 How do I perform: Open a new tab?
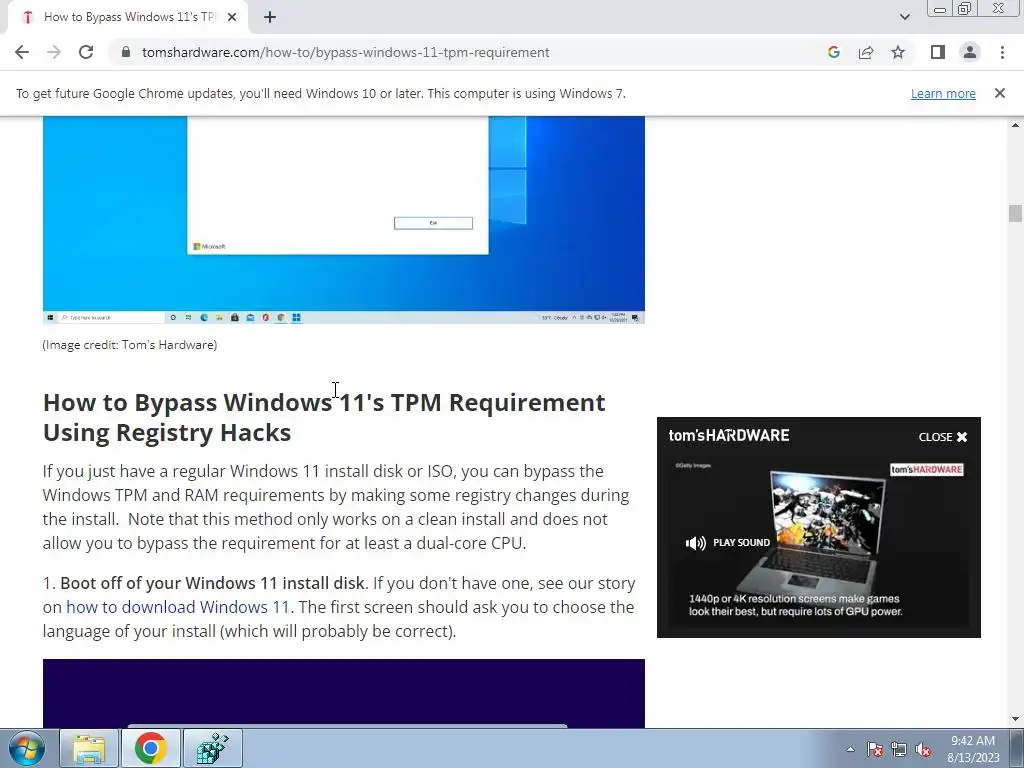270,17
